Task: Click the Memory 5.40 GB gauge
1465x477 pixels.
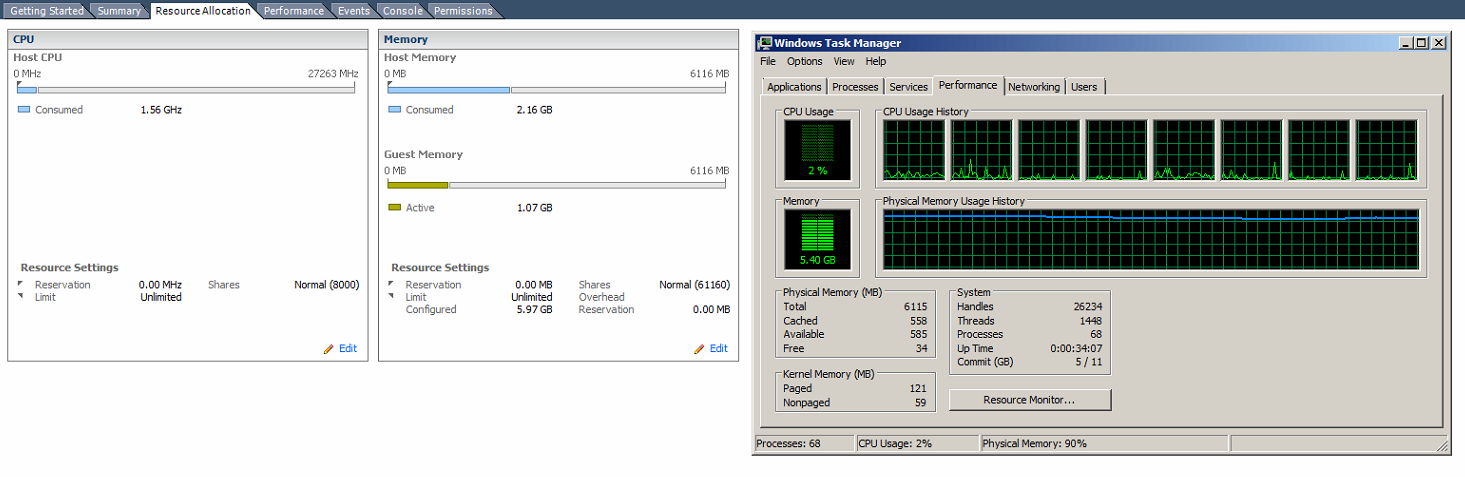Action: point(818,239)
